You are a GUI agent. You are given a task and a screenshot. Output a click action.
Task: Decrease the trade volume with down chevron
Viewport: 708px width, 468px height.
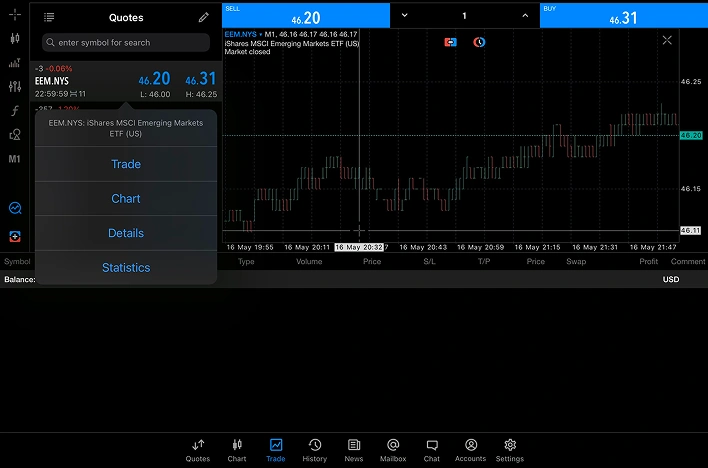[x=405, y=15]
